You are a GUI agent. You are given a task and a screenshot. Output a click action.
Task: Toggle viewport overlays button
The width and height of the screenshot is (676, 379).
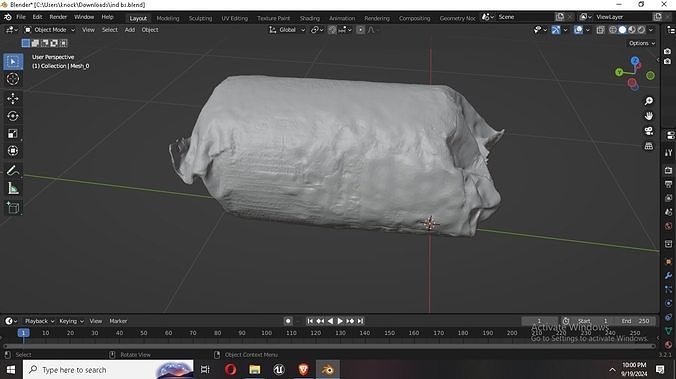[x=579, y=30]
